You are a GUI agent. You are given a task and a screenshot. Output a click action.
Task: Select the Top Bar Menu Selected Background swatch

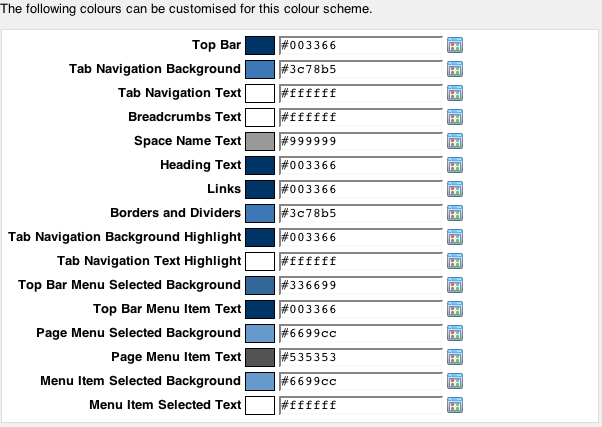click(x=260, y=285)
